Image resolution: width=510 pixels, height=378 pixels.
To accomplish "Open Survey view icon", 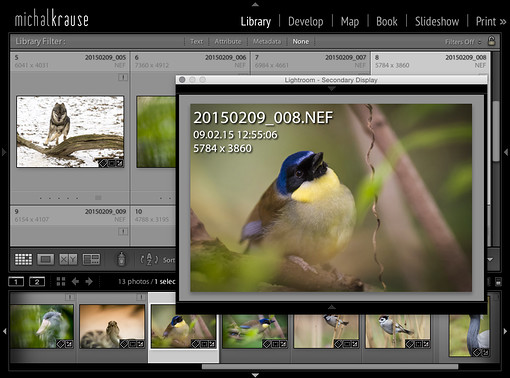I will coord(91,259).
